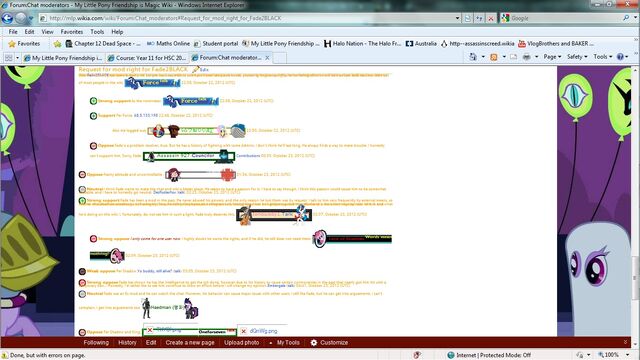640x360 pixels.
Task: Click Upload photo in wiki toolbar
Action: coord(241,342)
